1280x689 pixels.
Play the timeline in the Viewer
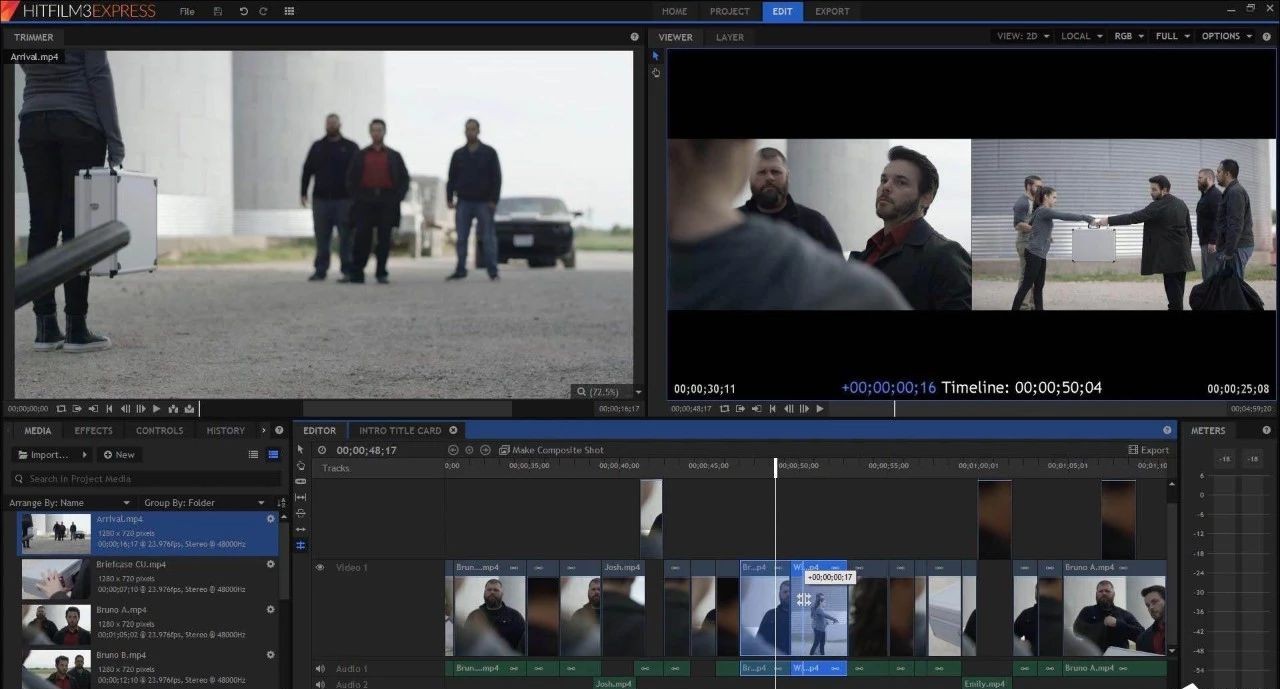(820, 409)
